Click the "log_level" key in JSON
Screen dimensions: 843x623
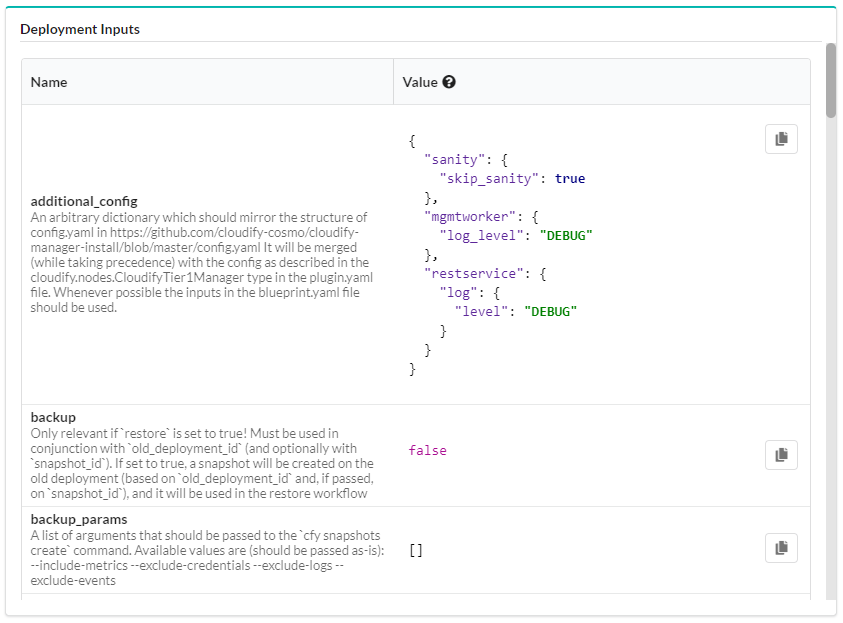click(x=481, y=235)
